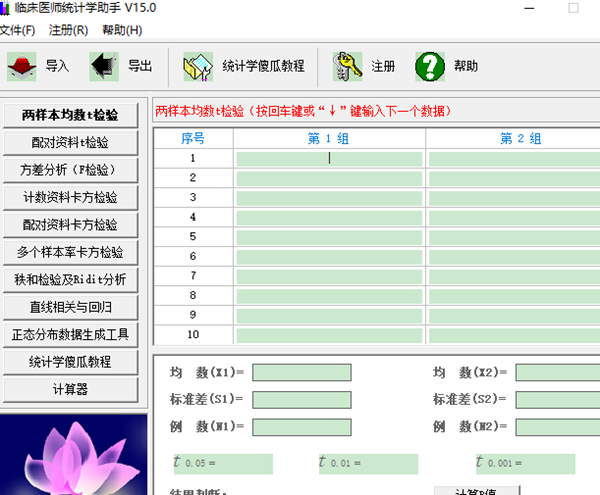
Task: Open the 统计学傻瓜教程 tutorial icon in toolbar
Action: tap(198, 67)
